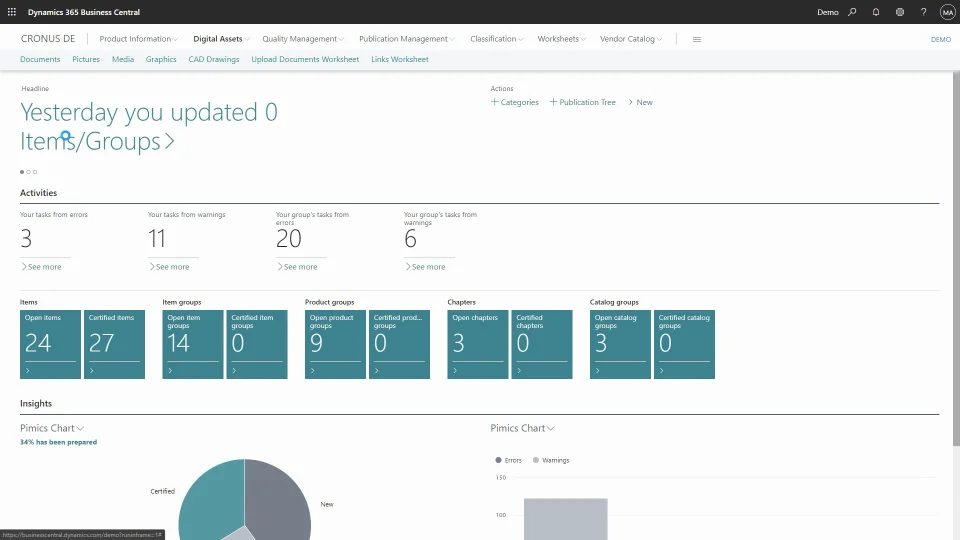Open the CAD Drawings tab
The width and height of the screenshot is (960, 540).
[214, 59]
